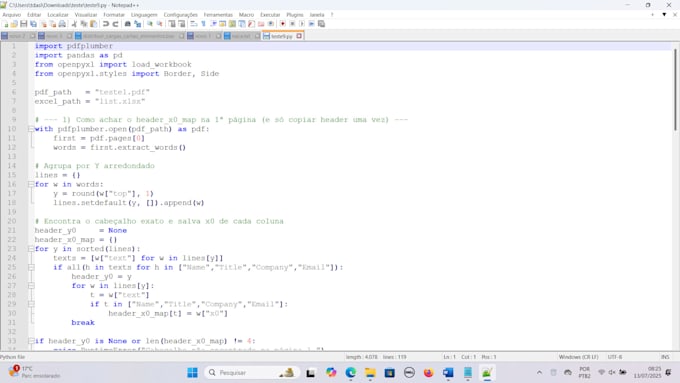Screen dimensions: 680x383
Task: Toggle vertical scroll synchronization icon
Action: pyautogui.click(x=172, y=24)
